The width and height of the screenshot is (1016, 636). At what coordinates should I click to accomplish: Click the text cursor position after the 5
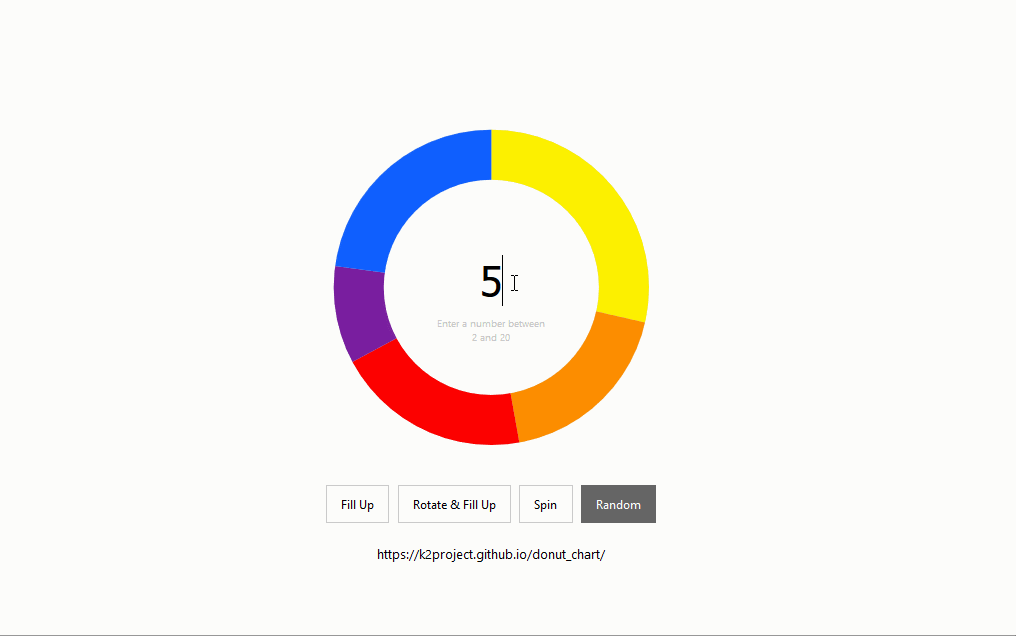click(x=500, y=283)
